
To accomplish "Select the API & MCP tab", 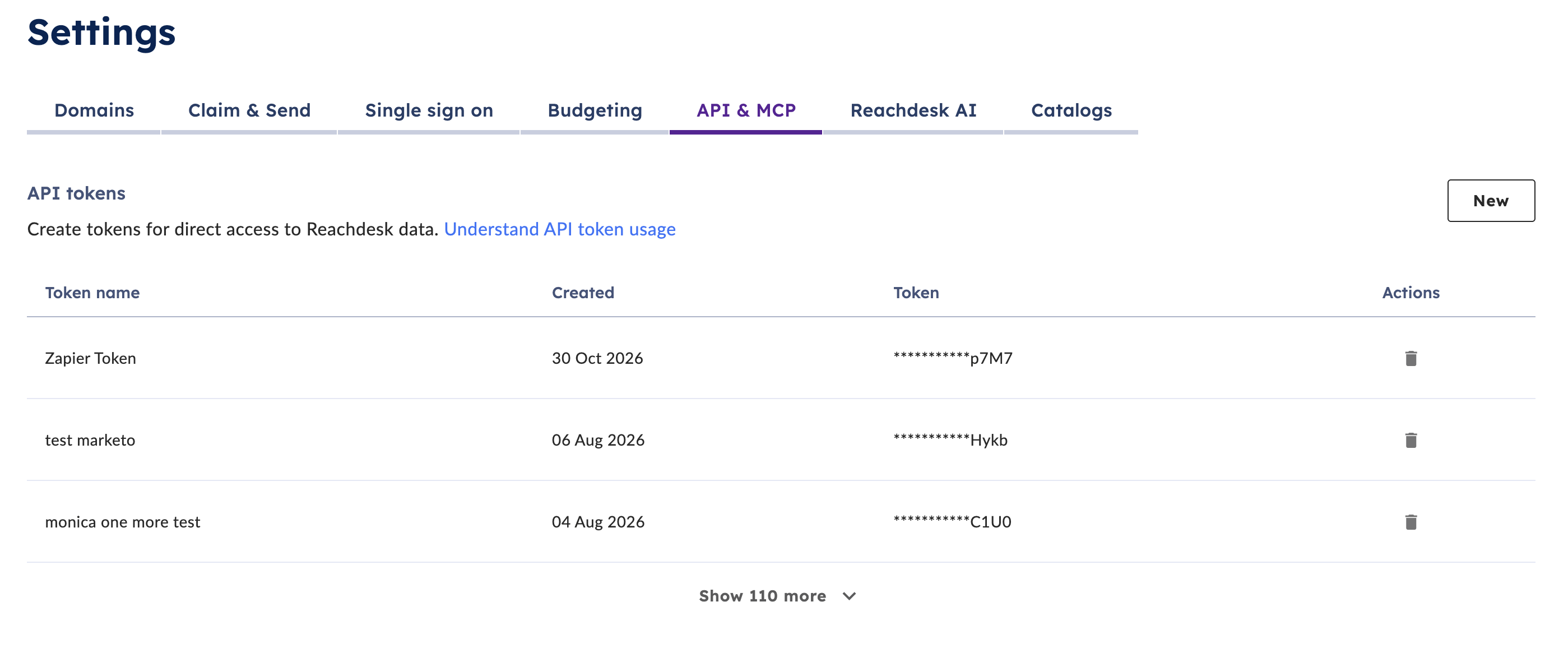I will pos(746,110).
